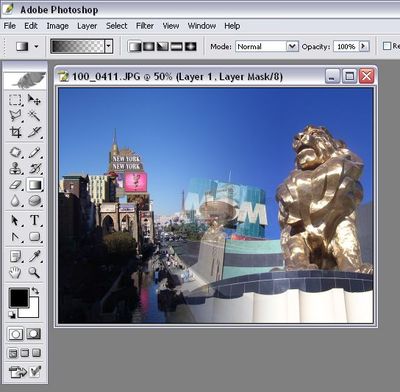Open the Opacity slider arrow
This screenshot has width=400, height=392.
[364, 46]
